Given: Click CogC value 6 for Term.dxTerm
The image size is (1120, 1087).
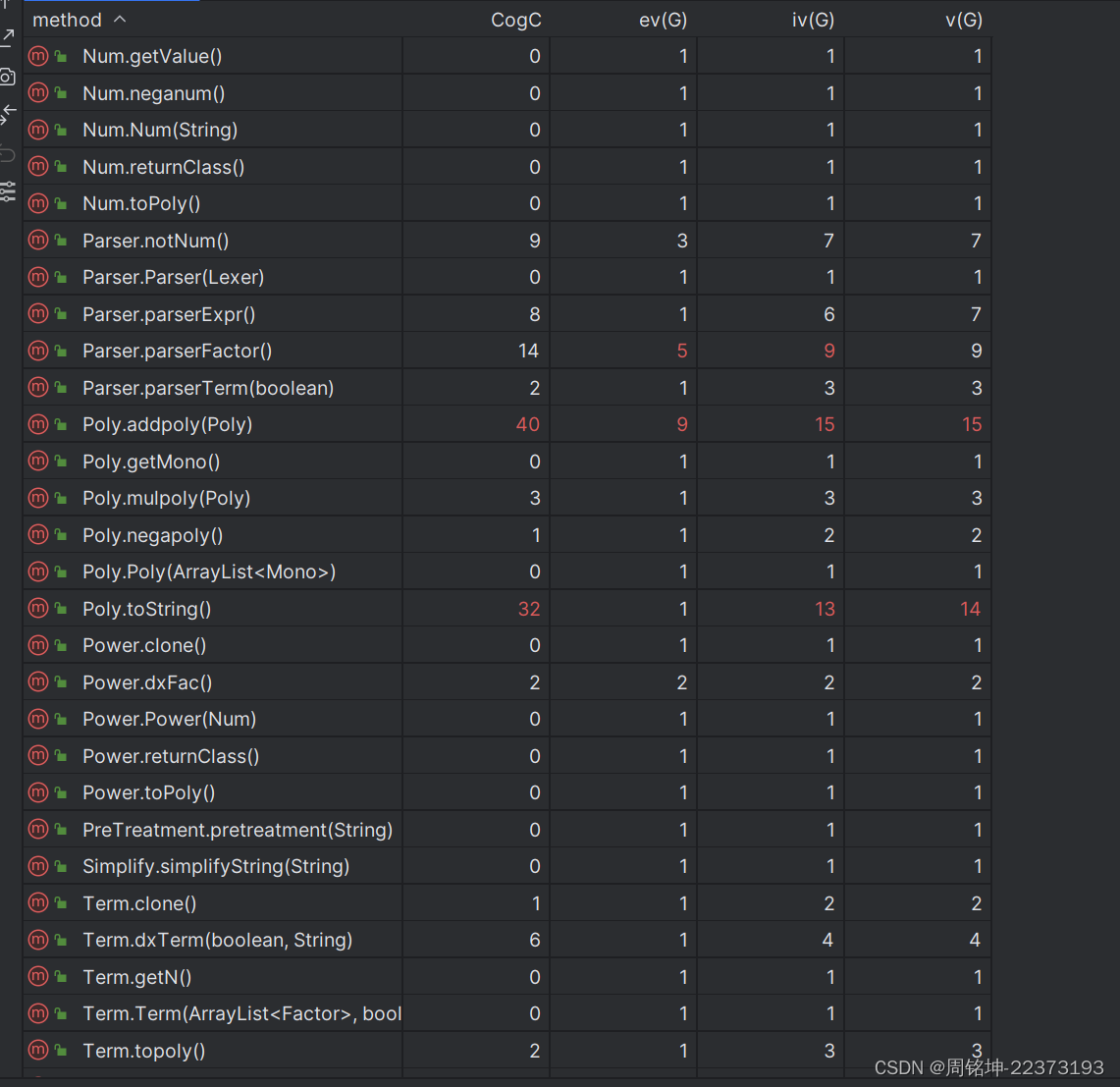Looking at the screenshot, I should click(x=535, y=939).
